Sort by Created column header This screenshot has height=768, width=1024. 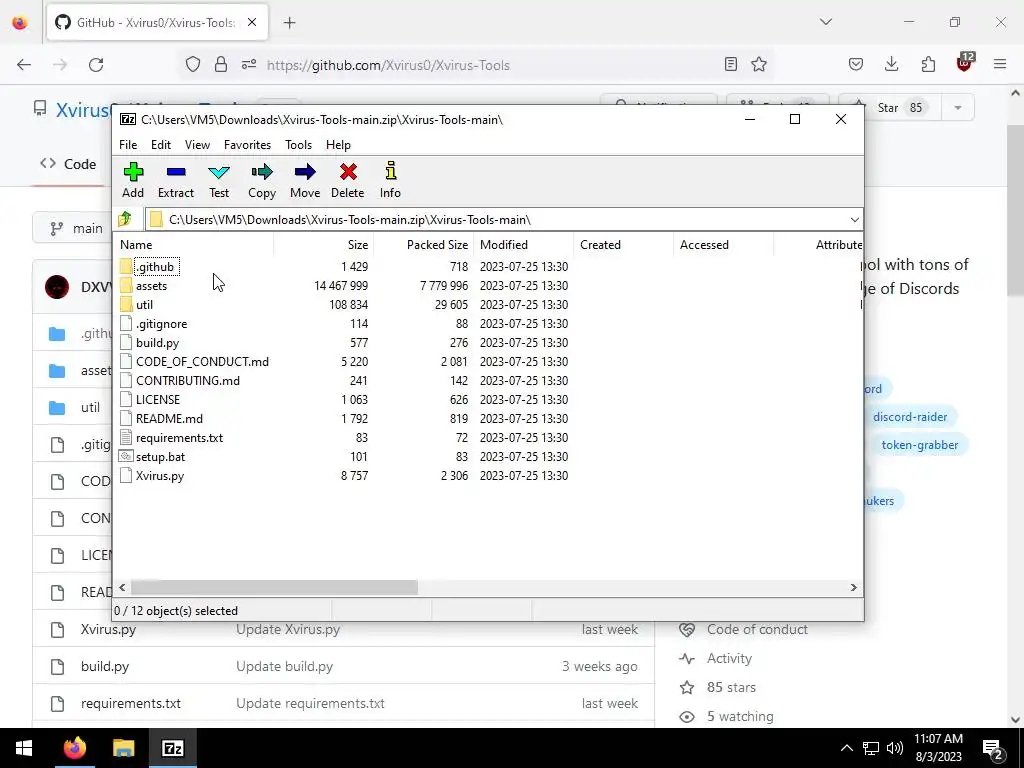coord(624,245)
